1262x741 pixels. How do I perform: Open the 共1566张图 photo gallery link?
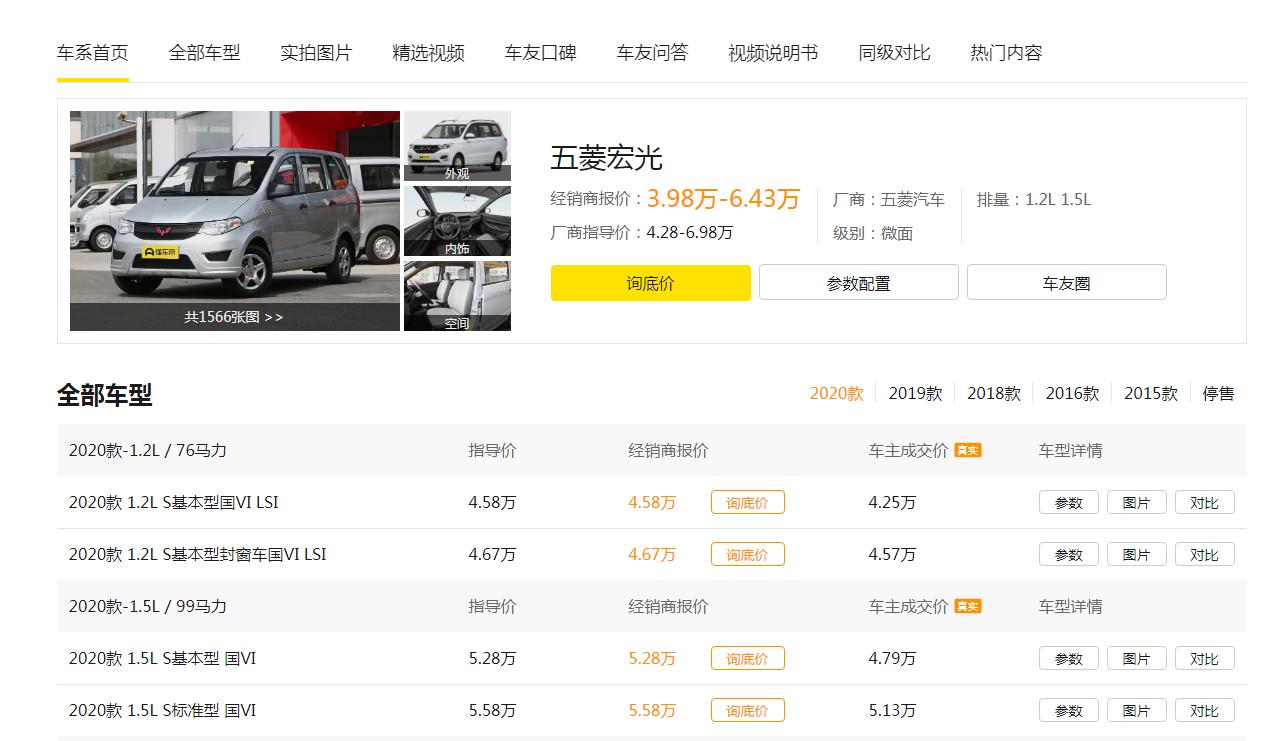click(234, 317)
